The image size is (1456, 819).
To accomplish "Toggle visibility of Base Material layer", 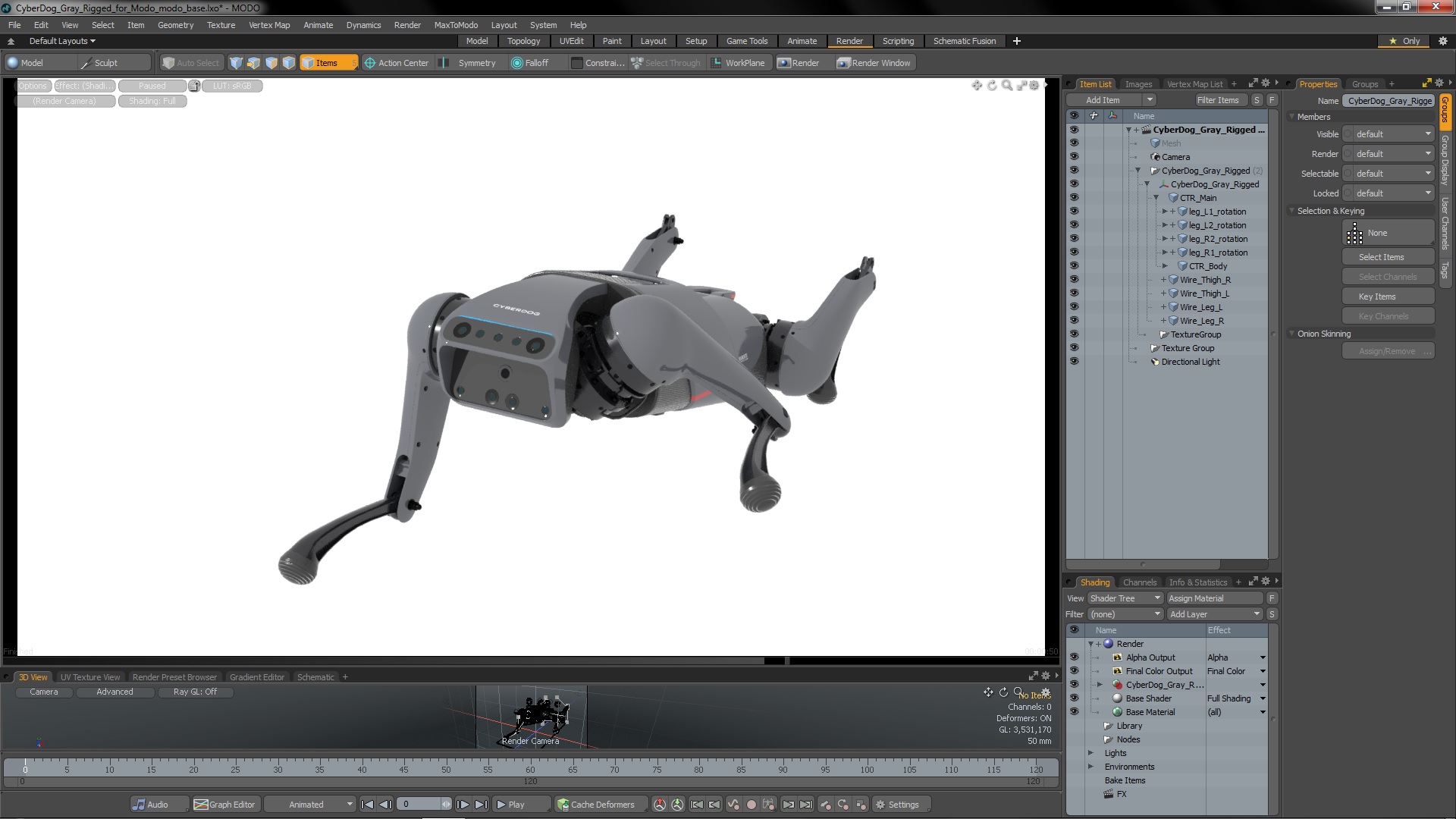I will 1074,712.
